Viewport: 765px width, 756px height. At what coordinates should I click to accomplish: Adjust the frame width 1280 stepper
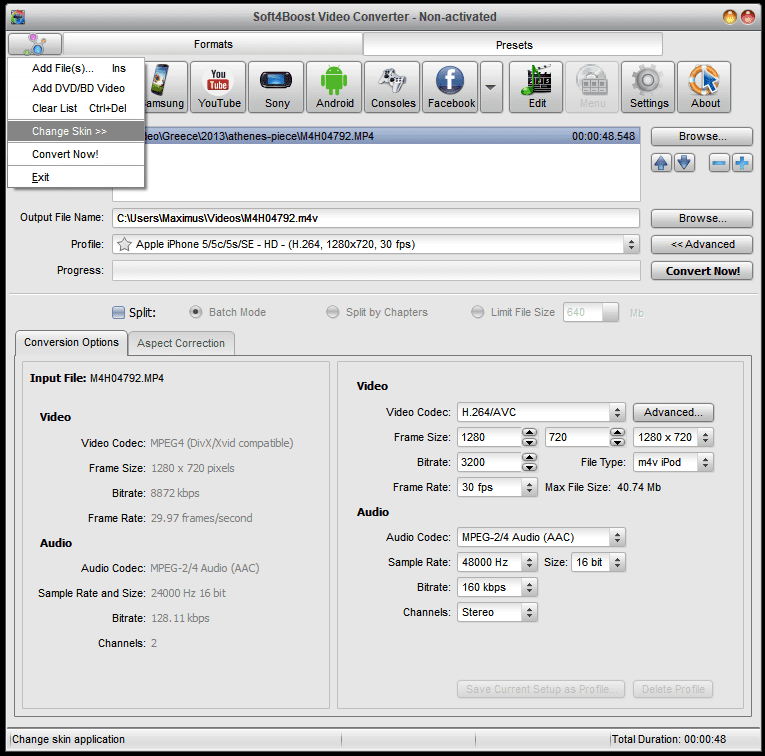529,438
